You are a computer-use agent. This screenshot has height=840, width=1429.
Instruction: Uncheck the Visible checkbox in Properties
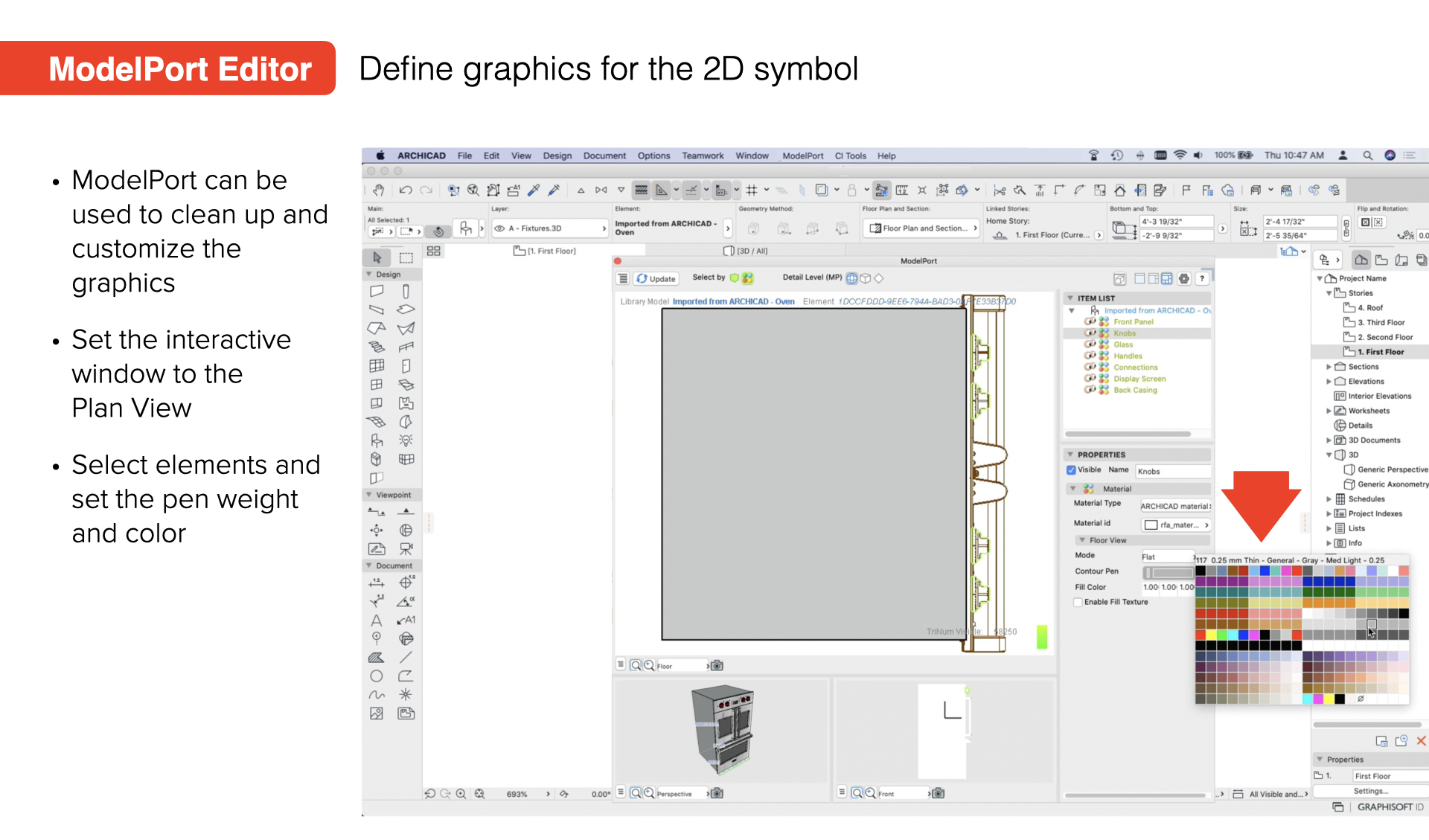(1071, 470)
